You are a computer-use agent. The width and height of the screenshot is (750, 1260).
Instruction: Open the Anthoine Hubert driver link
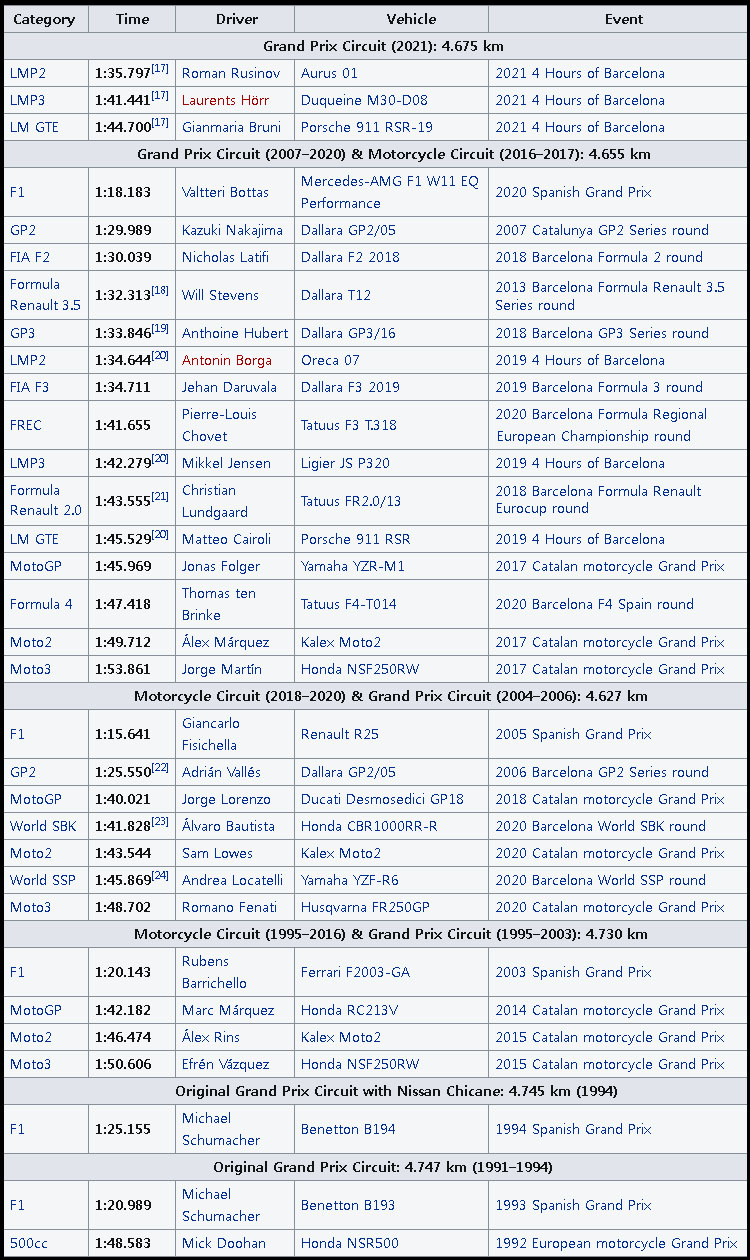pyautogui.click(x=235, y=333)
